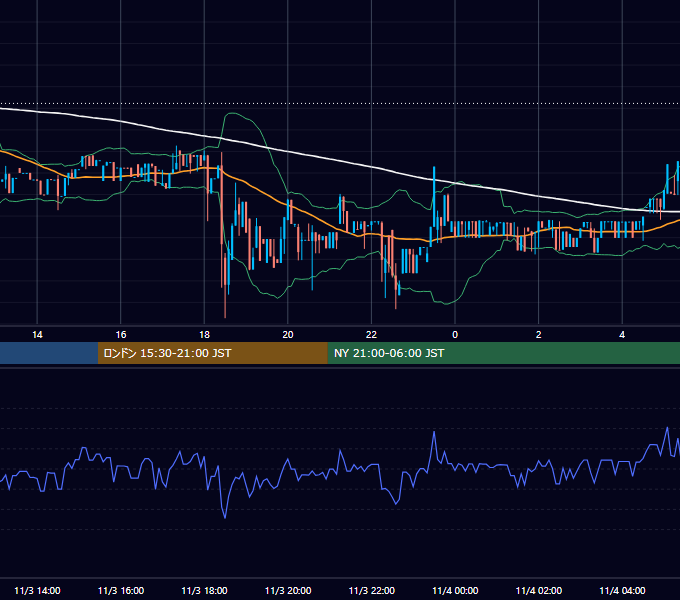Image resolution: width=680 pixels, height=600 pixels.
Task: Click the NY 21:00-06:00 JST session band
Action: tap(504, 353)
